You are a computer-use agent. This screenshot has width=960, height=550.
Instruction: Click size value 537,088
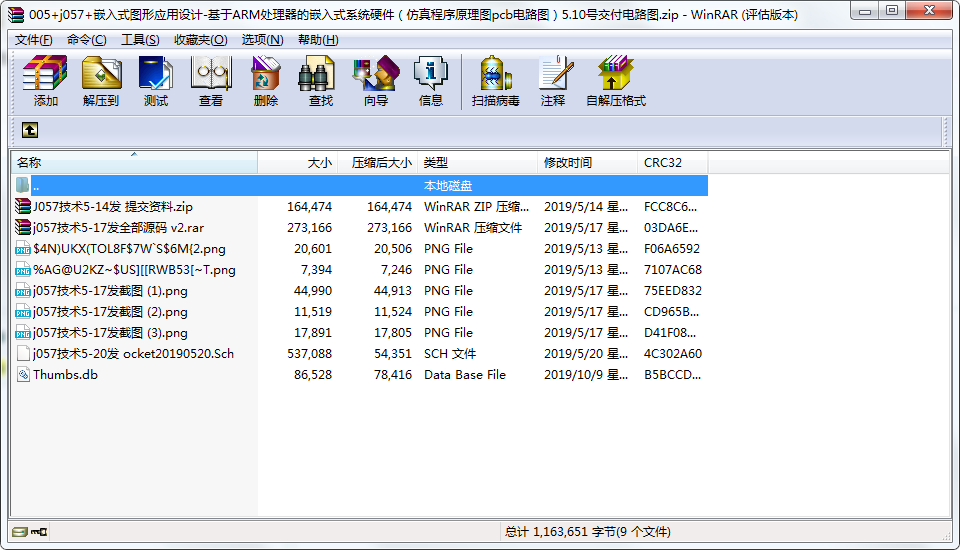(309, 353)
